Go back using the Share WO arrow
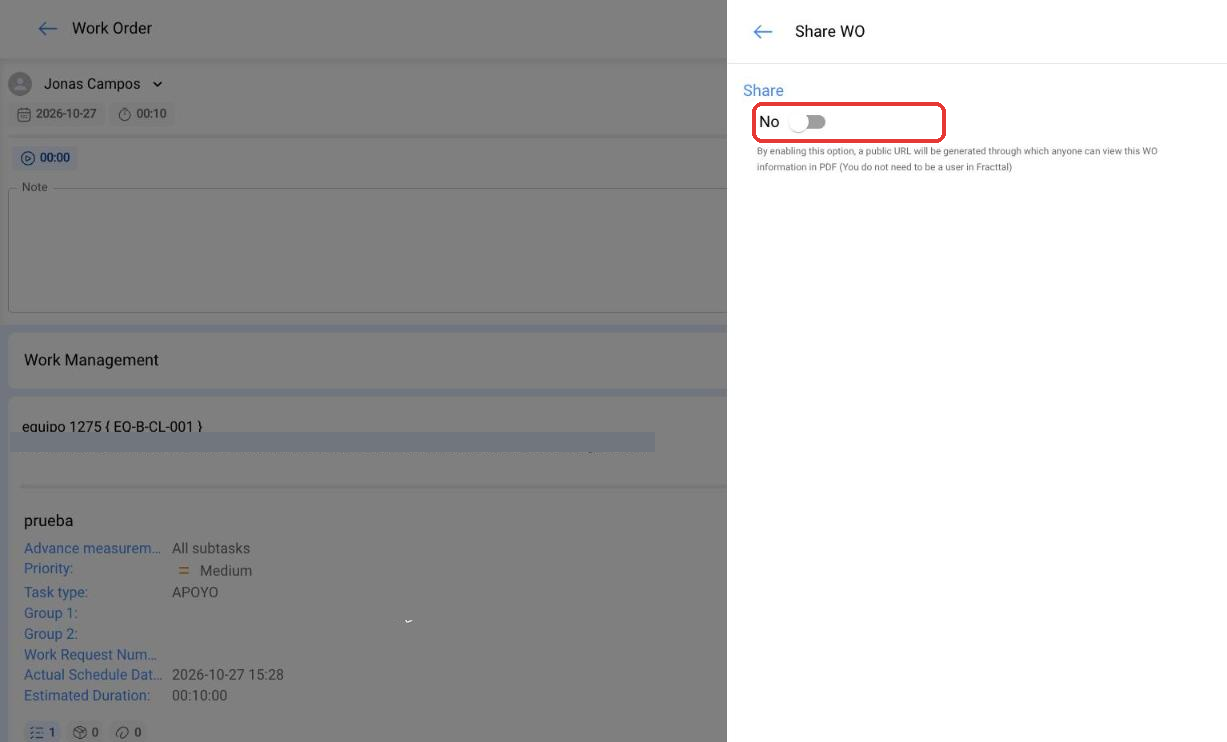 pyautogui.click(x=763, y=32)
